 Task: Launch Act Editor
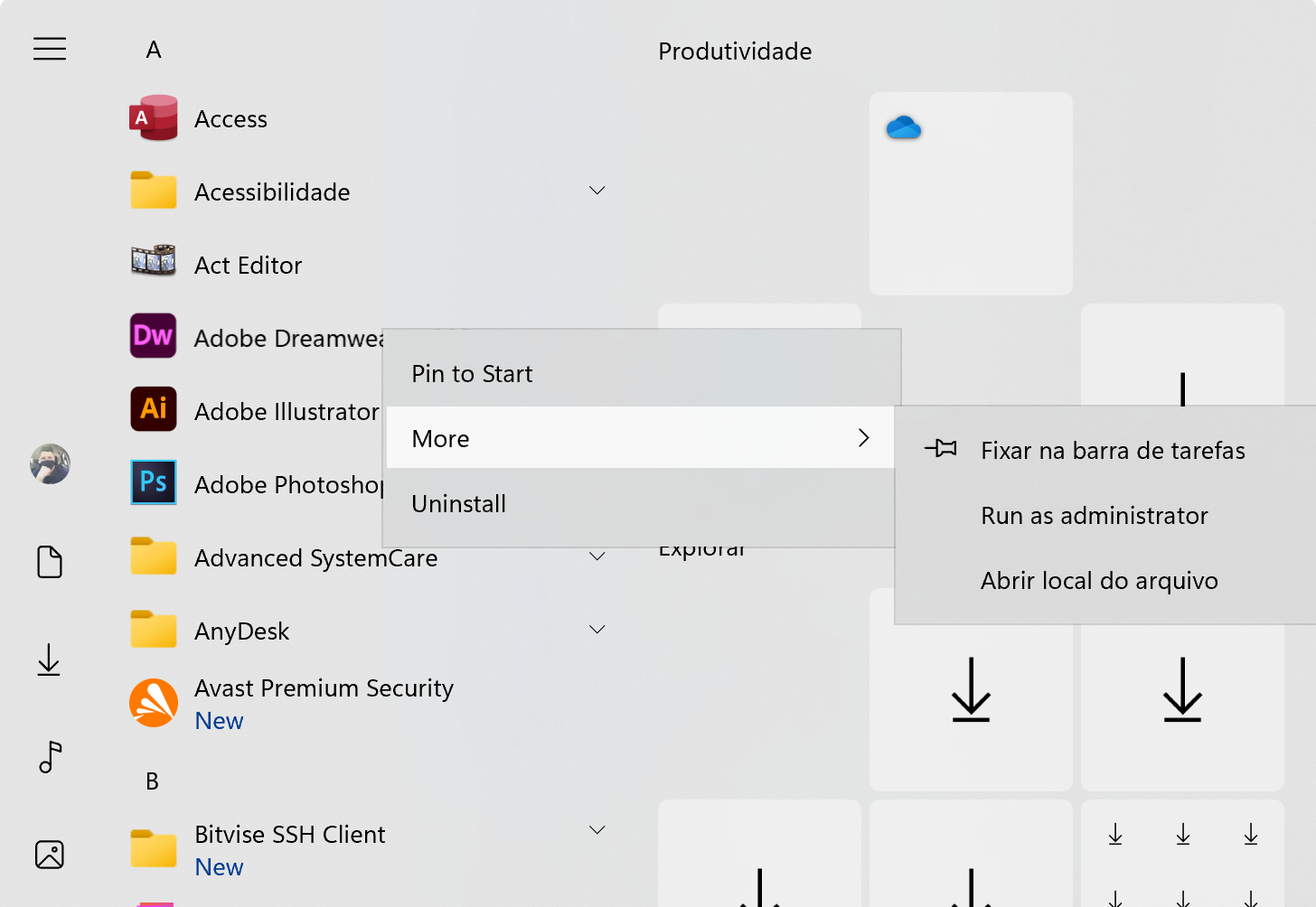pos(248,265)
